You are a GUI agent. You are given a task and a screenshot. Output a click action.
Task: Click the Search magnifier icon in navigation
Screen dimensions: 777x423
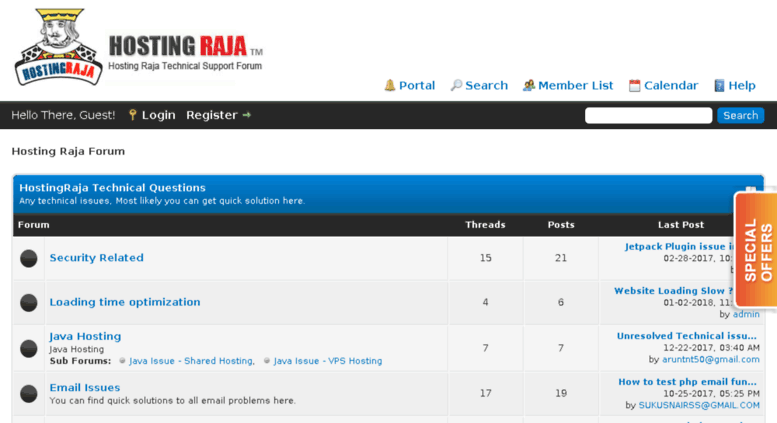[456, 86]
